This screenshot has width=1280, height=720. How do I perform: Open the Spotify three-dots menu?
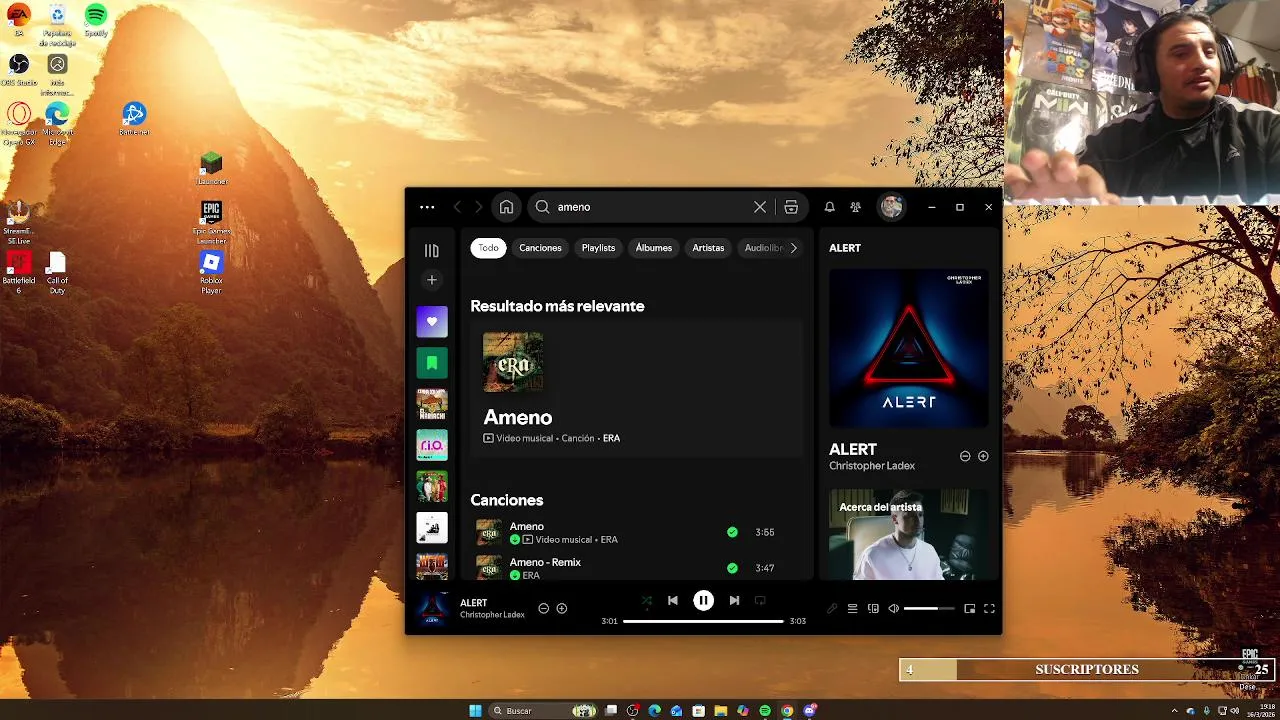[x=427, y=207]
